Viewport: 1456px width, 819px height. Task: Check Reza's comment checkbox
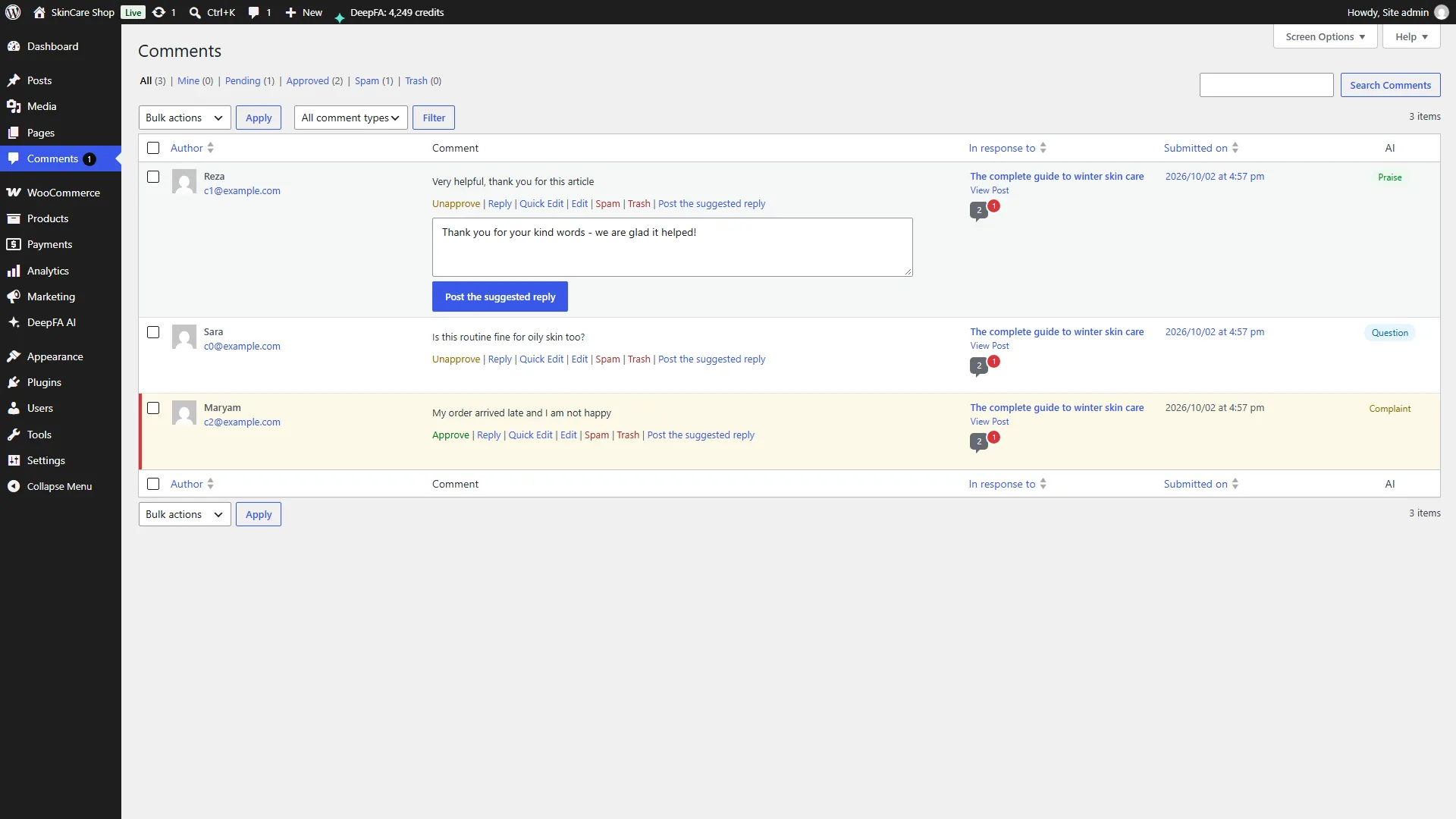(x=153, y=177)
